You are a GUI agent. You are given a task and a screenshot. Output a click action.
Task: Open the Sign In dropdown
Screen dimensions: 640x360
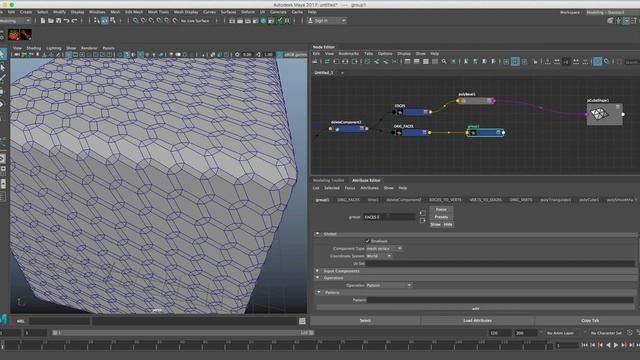(x=327, y=20)
